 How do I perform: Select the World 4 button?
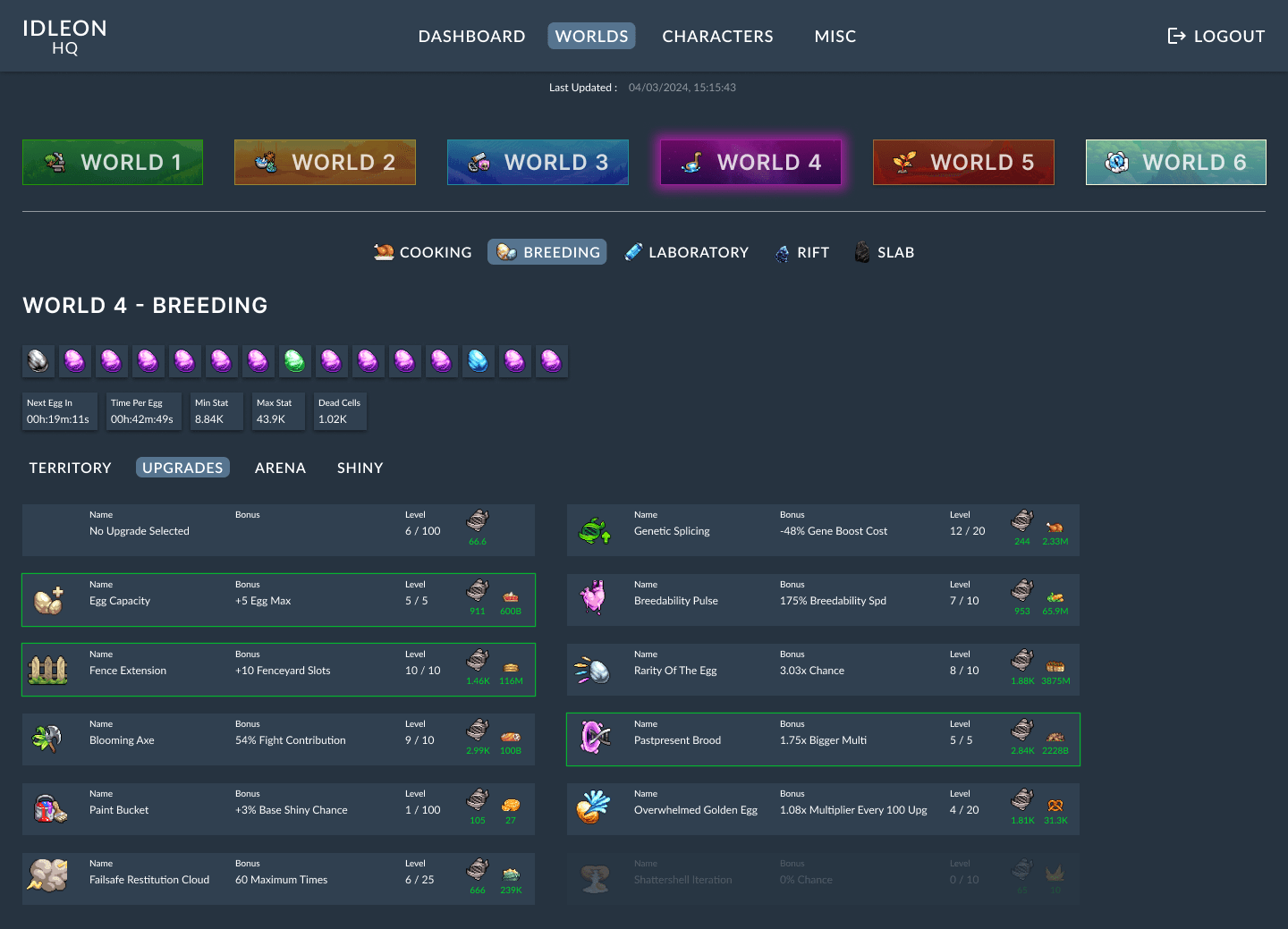tap(750, 162)
